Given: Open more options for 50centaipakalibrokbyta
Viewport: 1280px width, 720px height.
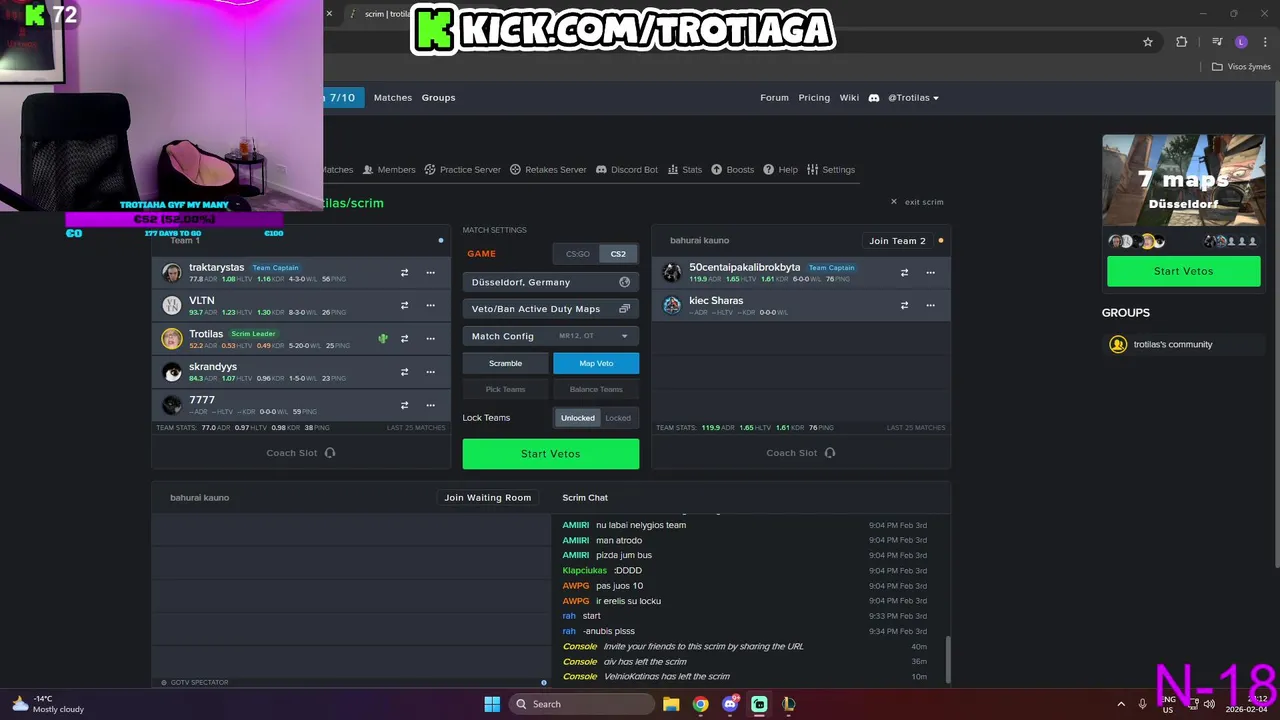Looking at the screenshot, I should (x=930, y=272).
